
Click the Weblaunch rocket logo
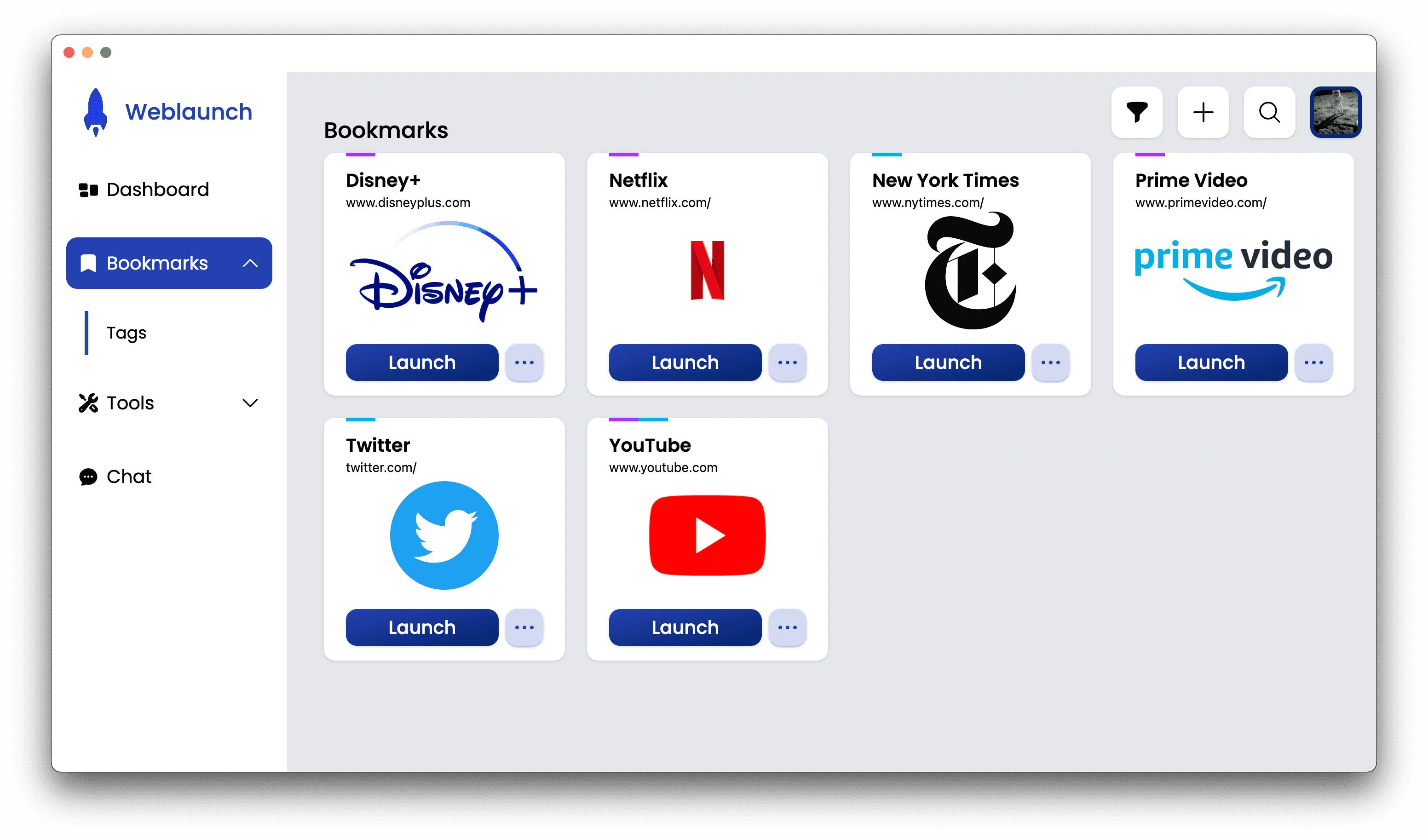pos(96,112)
